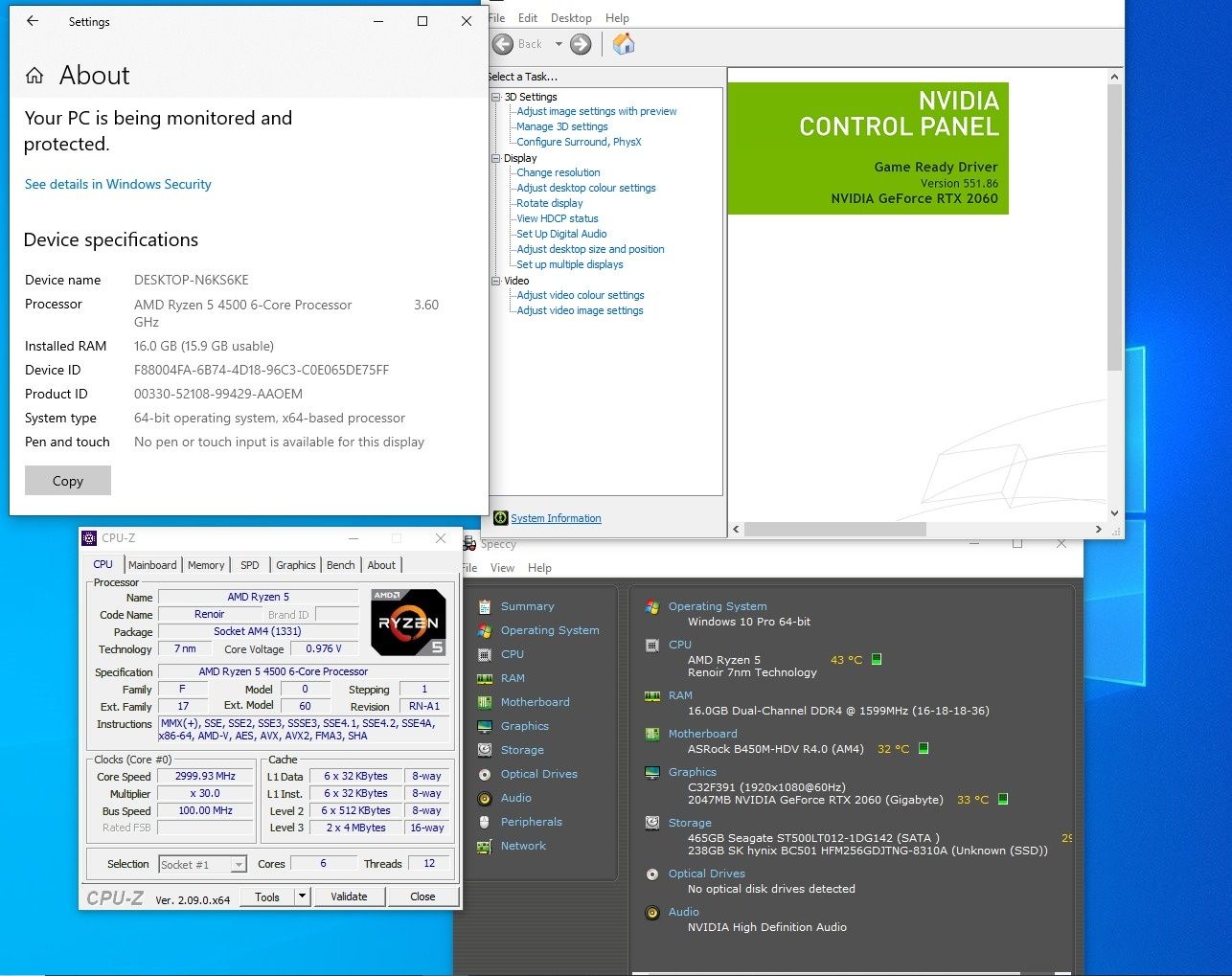Open the back history dropdown arrow in NVIDIA
The height and width of the screenshot is (976, 1232).
559,44
